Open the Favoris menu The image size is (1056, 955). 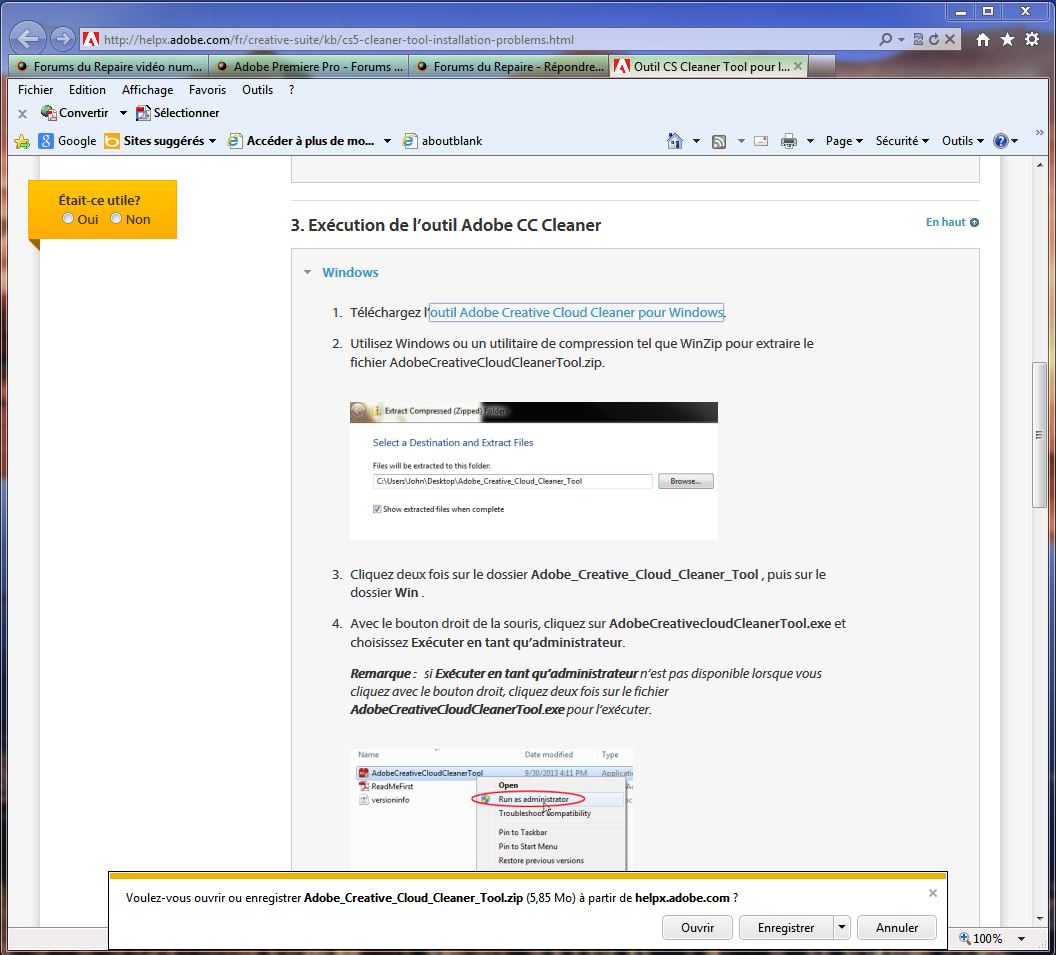[x=207, y=90]
